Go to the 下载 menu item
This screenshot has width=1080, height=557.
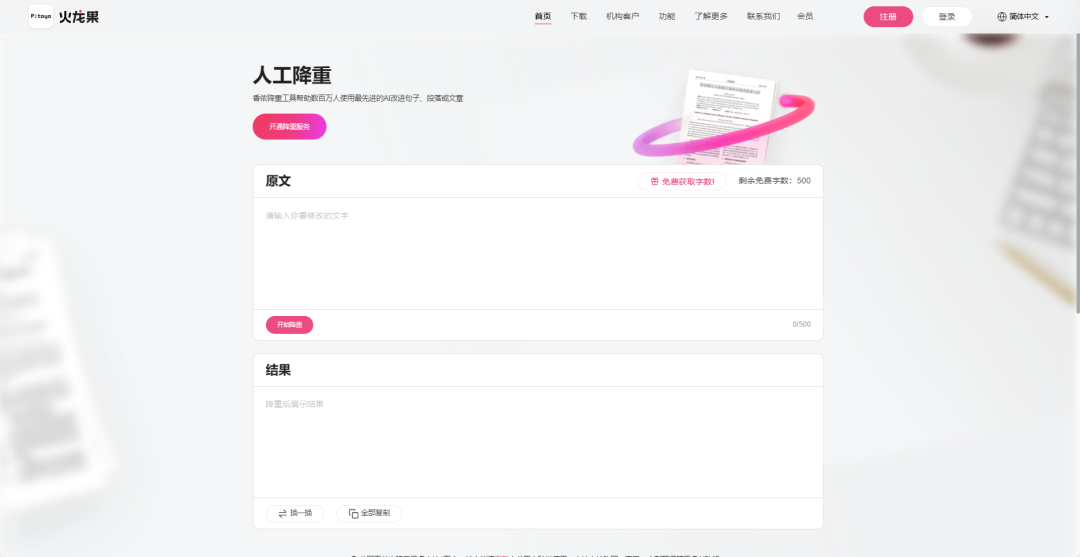(579, 17)
